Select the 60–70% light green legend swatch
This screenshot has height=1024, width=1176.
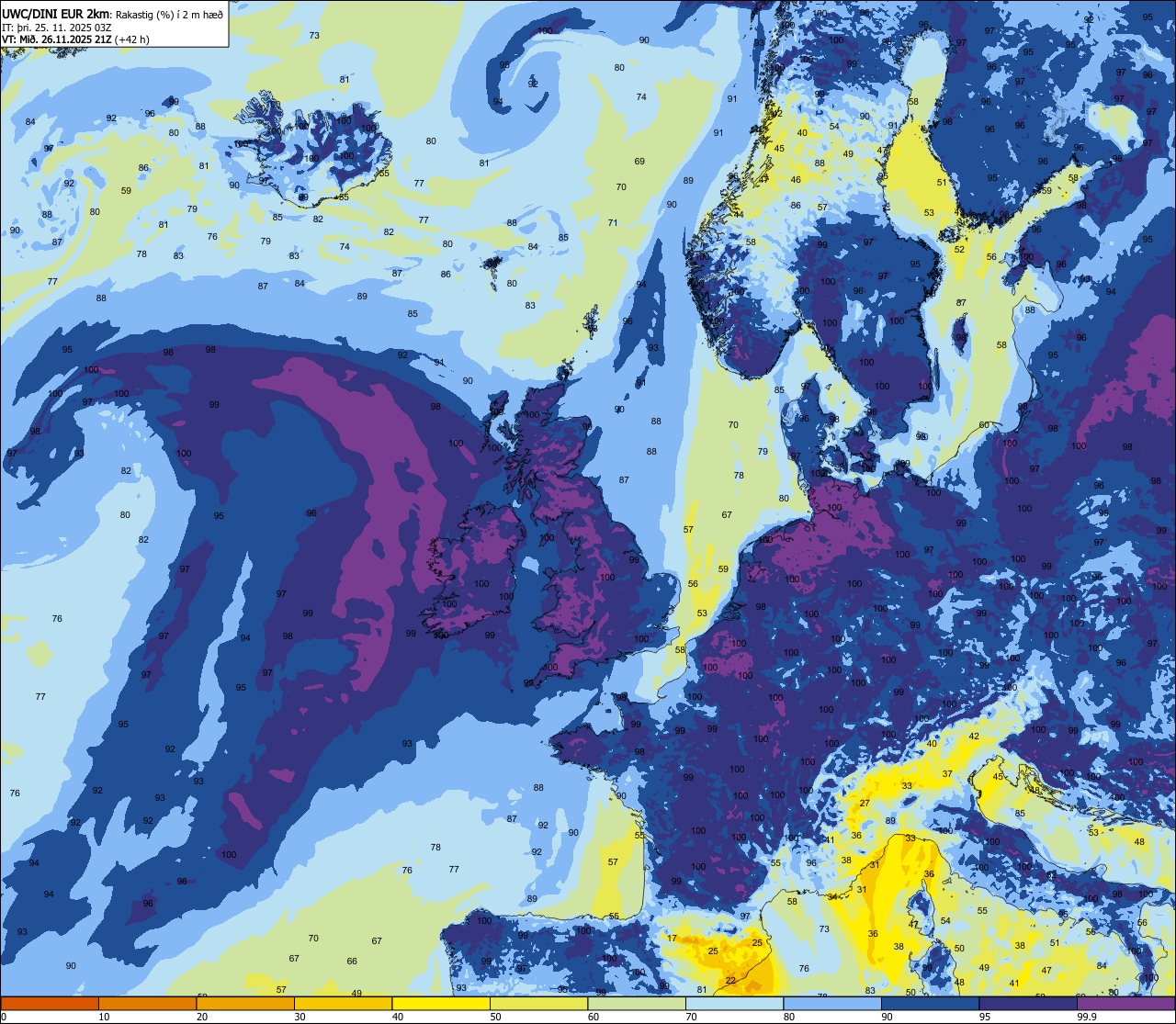[637, 1003]
